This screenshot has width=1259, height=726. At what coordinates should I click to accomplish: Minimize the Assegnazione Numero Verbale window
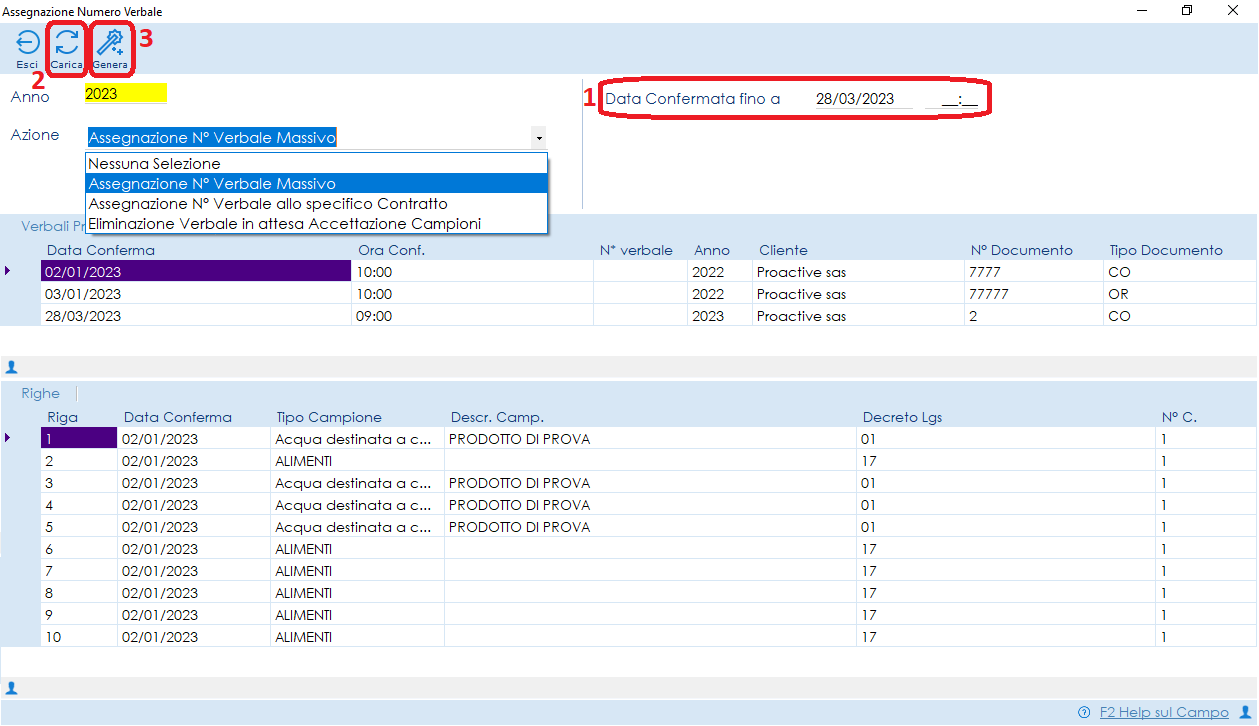click(x=1141, y=11)
